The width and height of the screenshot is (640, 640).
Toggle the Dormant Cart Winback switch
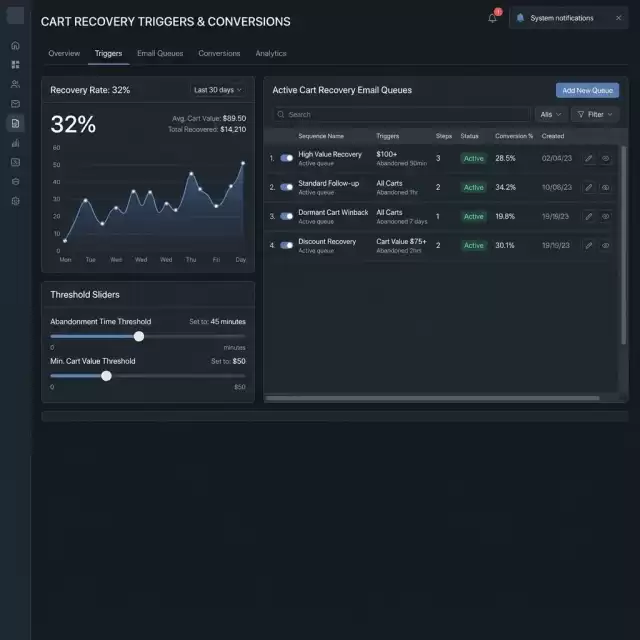pyautogui.click(x=287, y=216)
